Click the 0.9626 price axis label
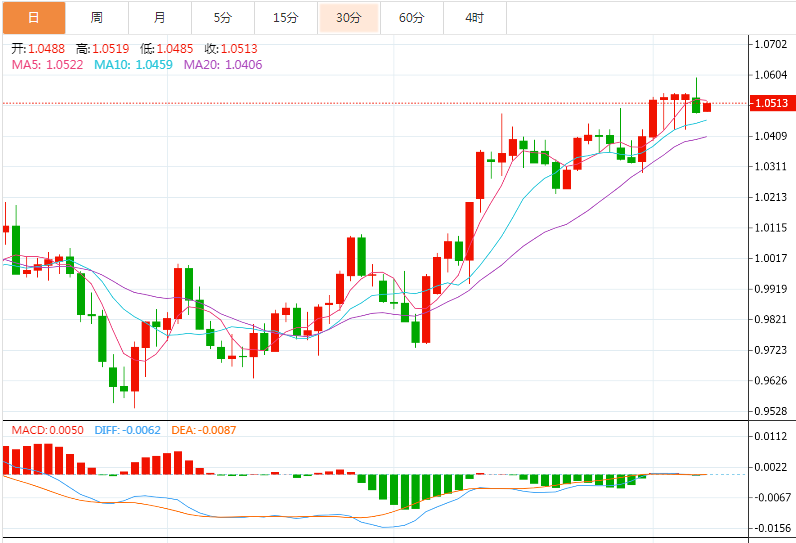Image resolution: width=796 pixels, height=543 pixels. [x=771, y=380]
